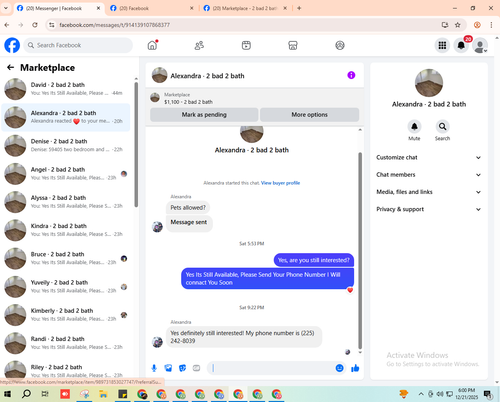Open the tab search dropdown arrow
The height and width of the screenshot is (402, 500).
[x=6, y=8]
